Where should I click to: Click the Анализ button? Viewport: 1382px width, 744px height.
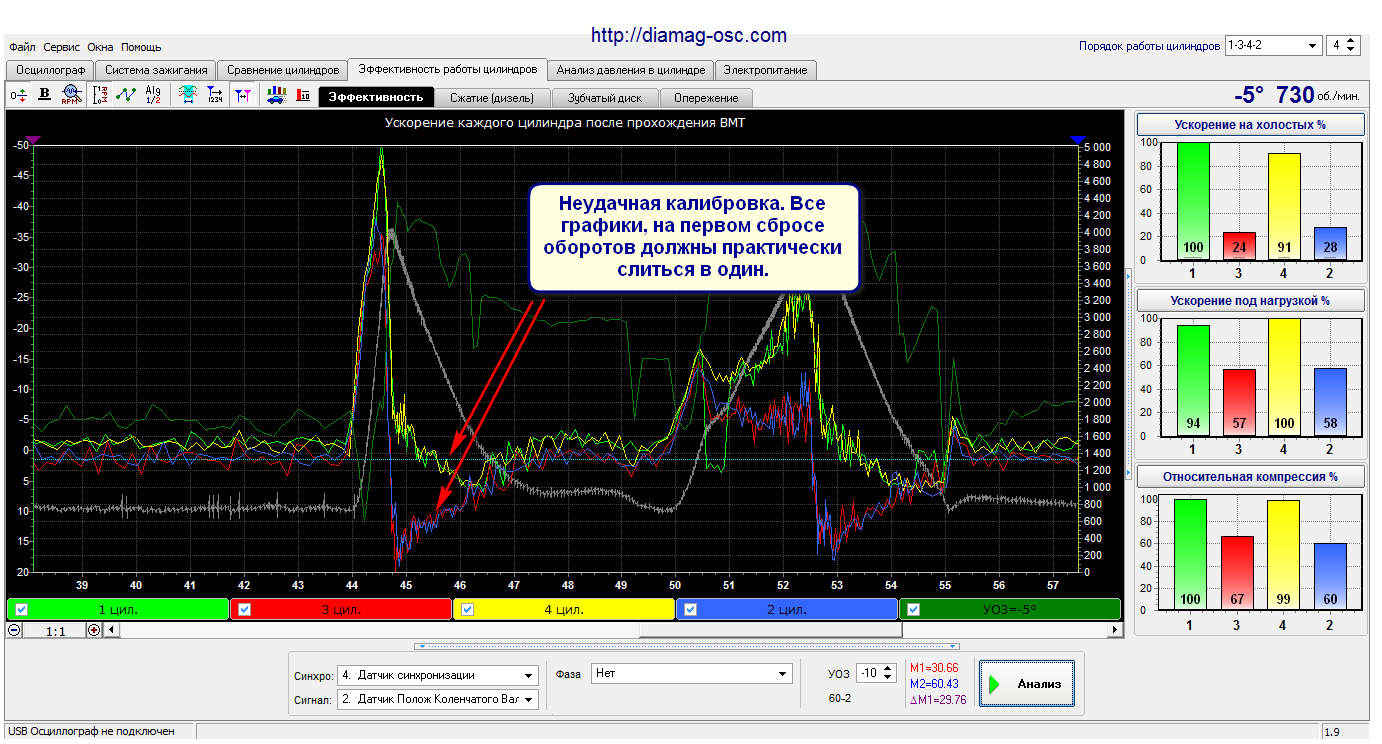tap(1027, 684)
